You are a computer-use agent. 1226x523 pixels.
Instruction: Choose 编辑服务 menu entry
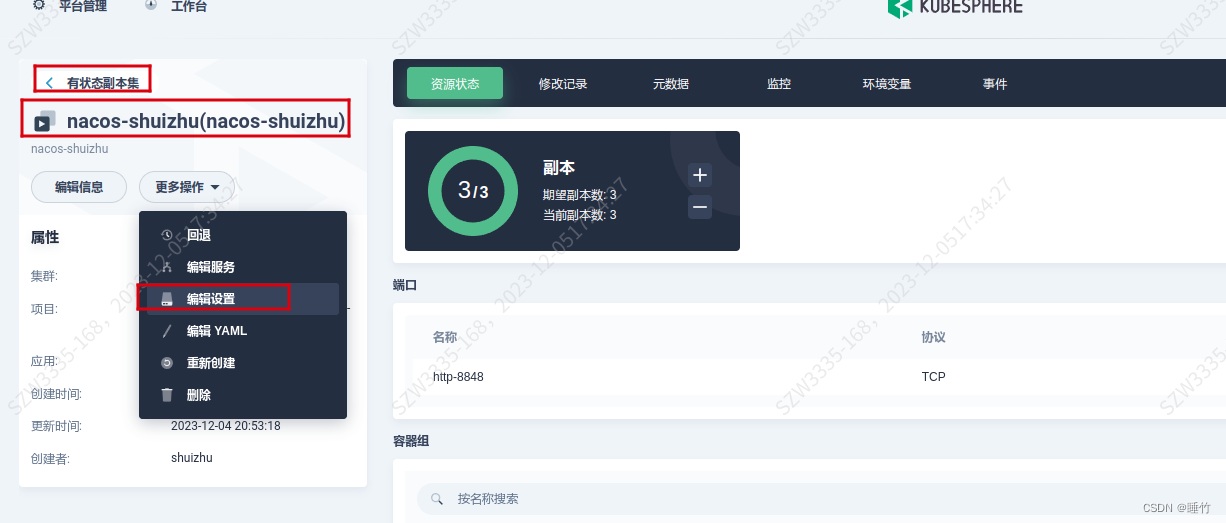(x=243, y=267)
